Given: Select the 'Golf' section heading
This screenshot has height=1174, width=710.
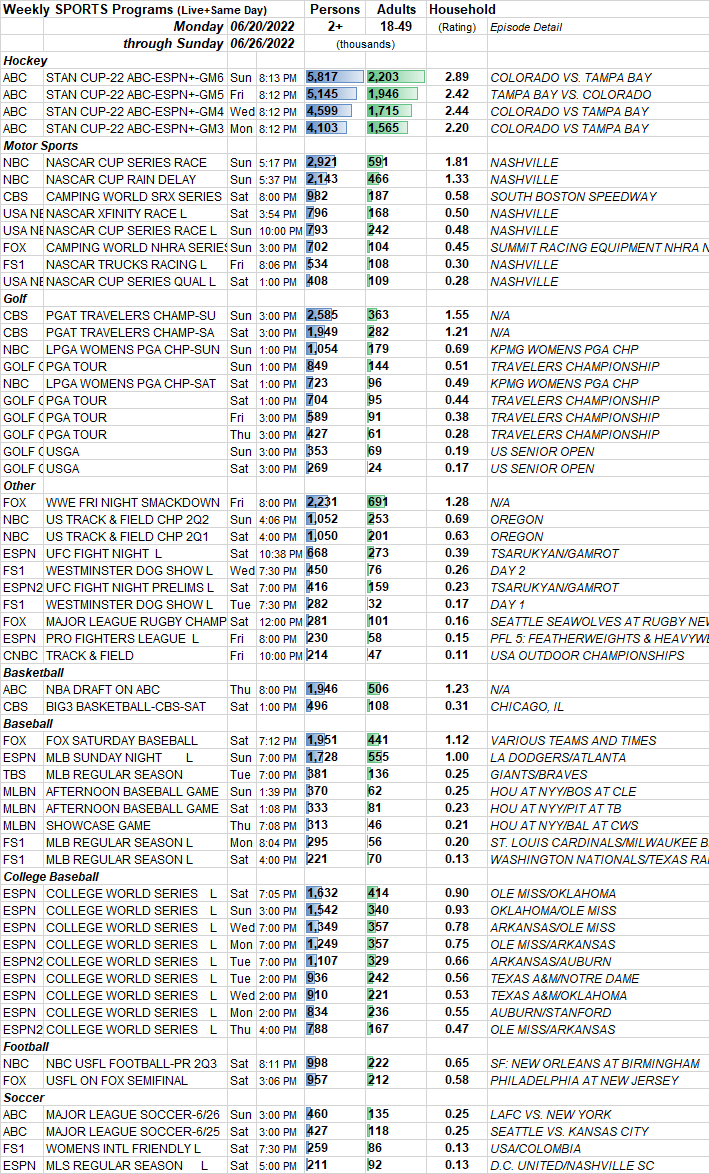Looking at the screenshot, I should click(15, 298).
